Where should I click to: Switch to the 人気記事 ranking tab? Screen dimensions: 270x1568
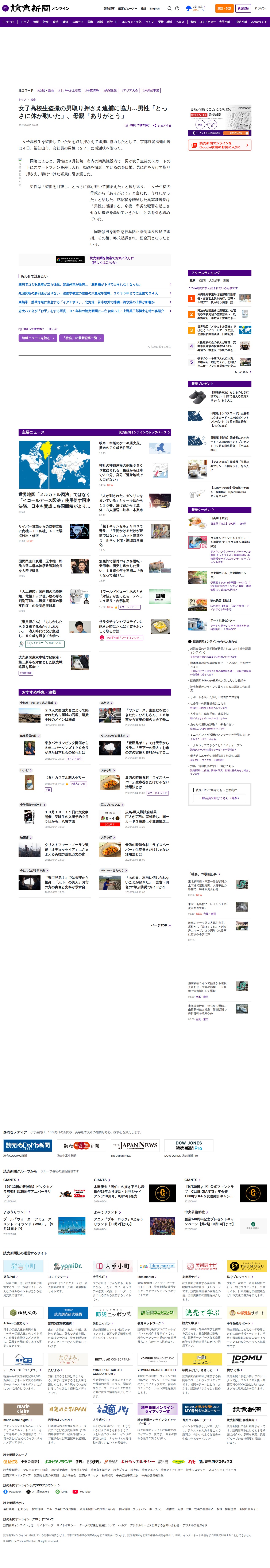click(x=215, y=281)
